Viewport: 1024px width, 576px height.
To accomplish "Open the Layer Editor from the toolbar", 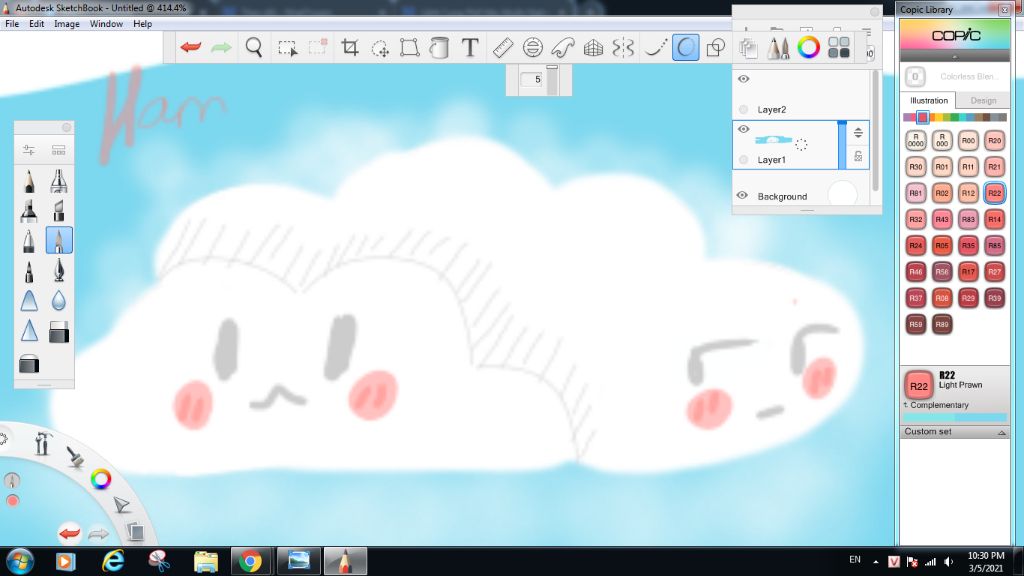I will pos(748,48).
